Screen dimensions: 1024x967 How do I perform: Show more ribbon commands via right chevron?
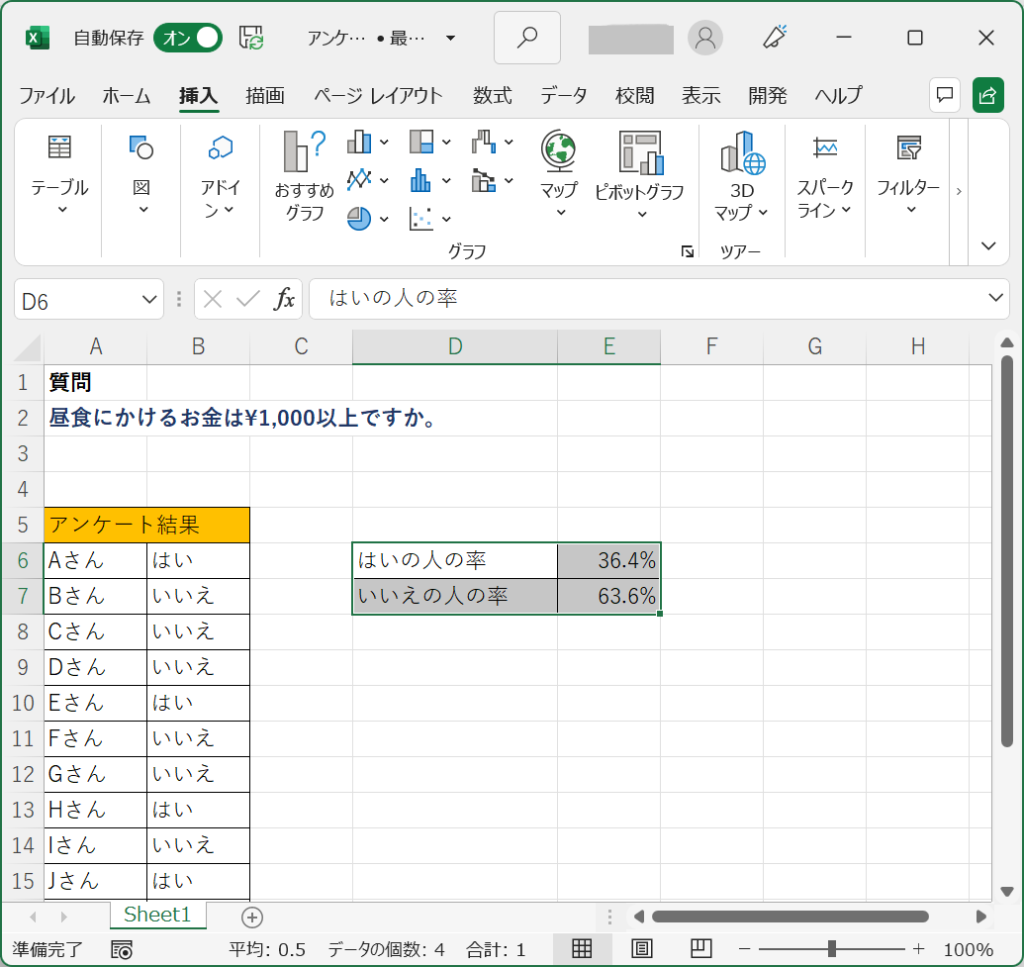click(x=959, y=191)
